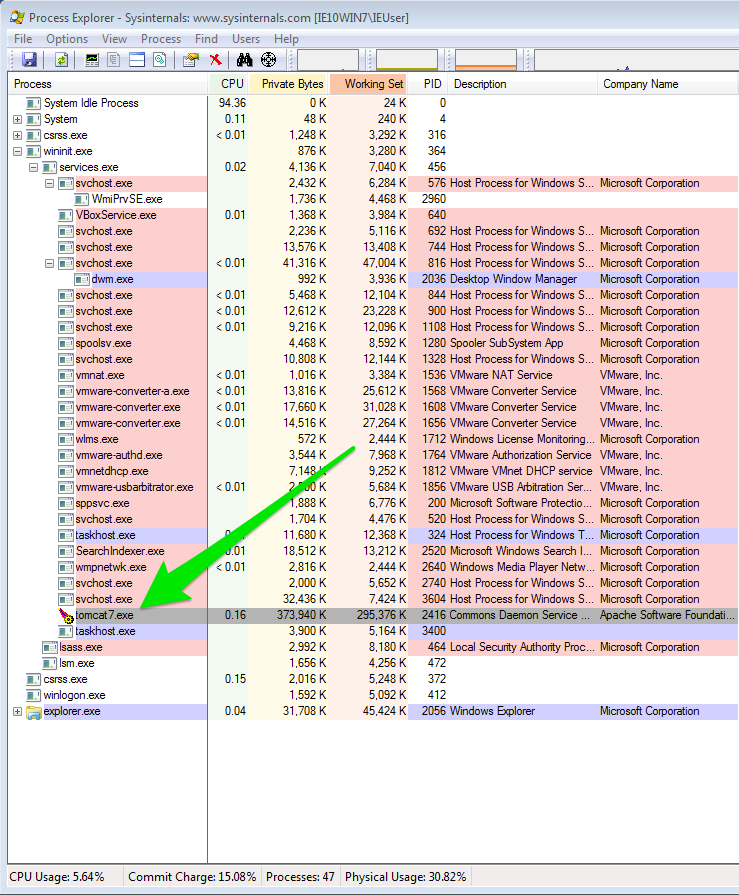739x895 pixels.
Task: Collapse the wininit.exe node
Action: (18, 151)
